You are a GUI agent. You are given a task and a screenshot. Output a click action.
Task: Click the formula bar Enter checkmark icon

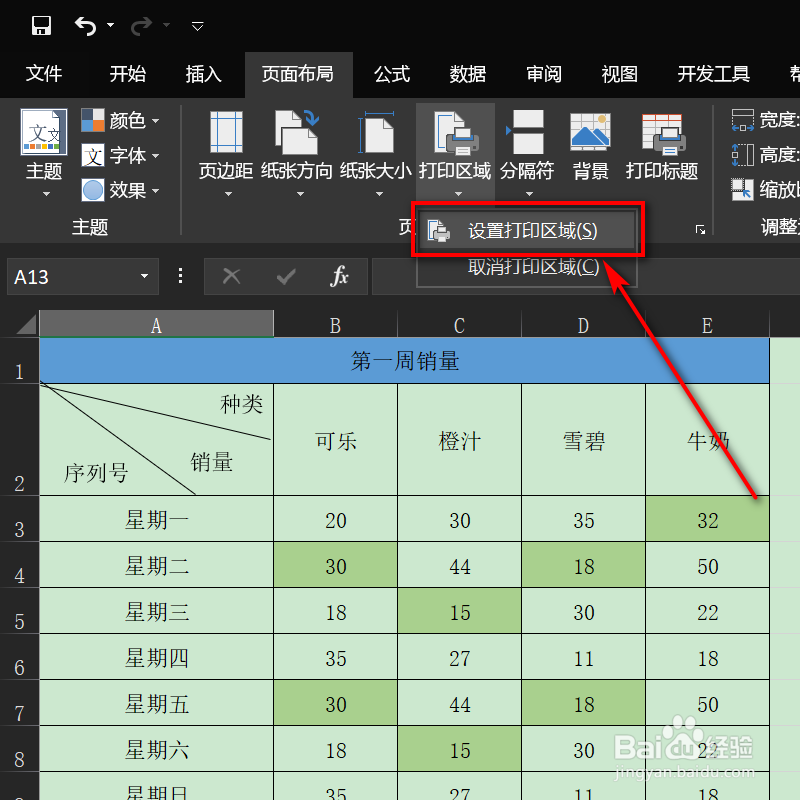(x=286, y=277)
